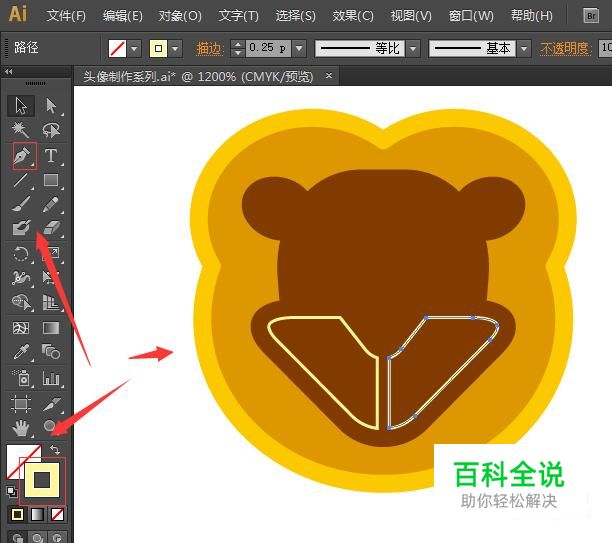
Task: Open the 效果(C) menu
Action: coord(353,16)
